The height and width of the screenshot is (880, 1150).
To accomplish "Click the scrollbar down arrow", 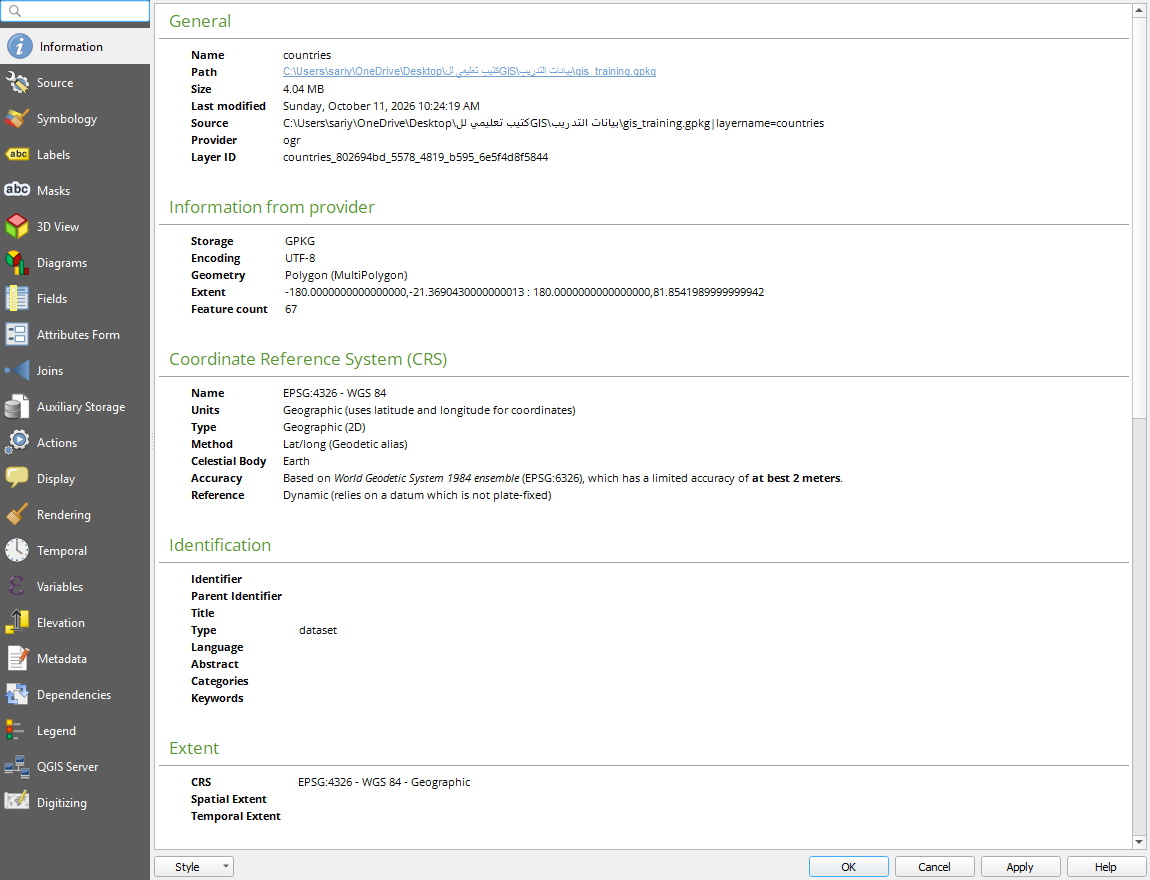I will click(1139, 842).
